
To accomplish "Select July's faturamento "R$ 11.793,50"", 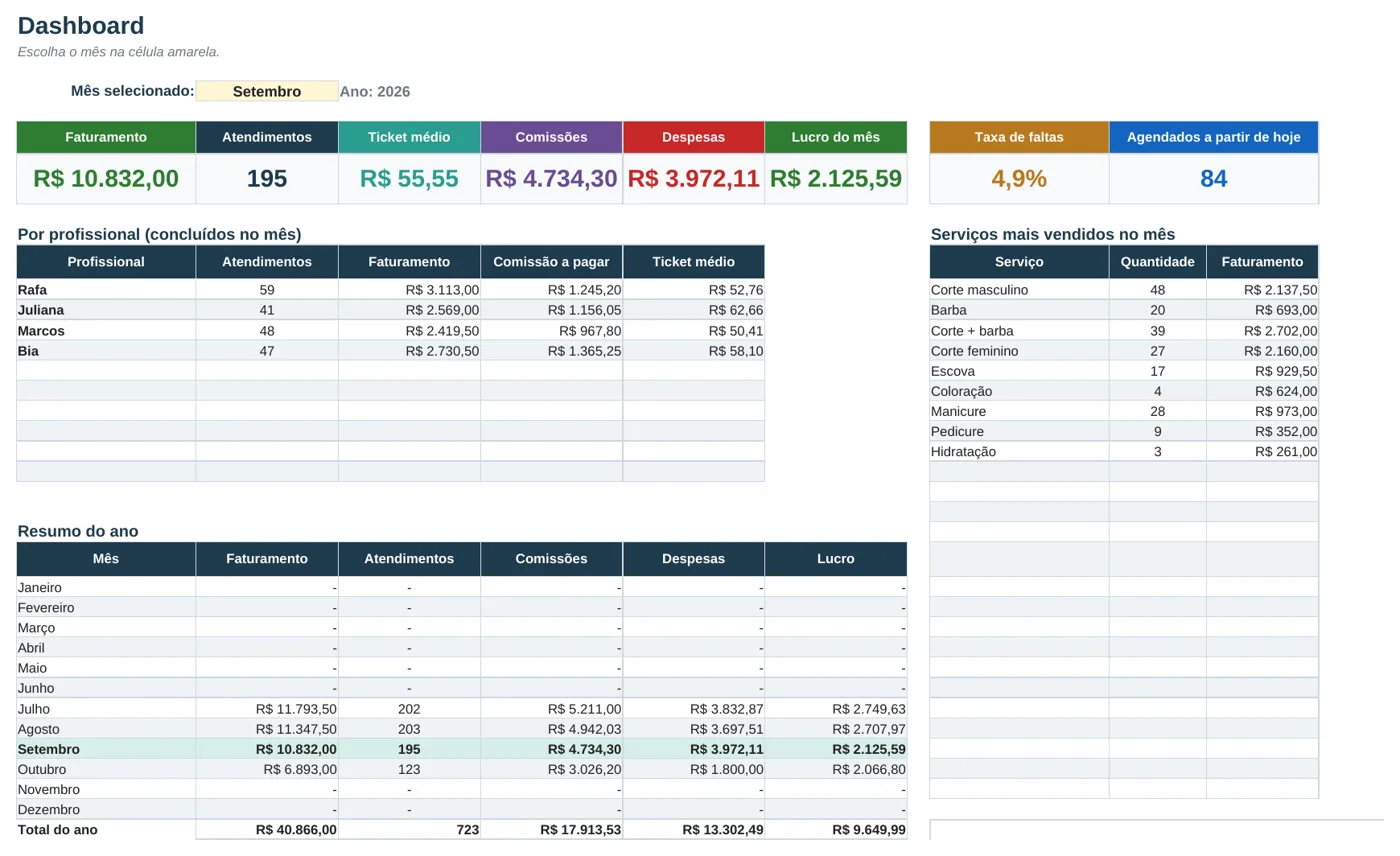I will tap(267, 709).
